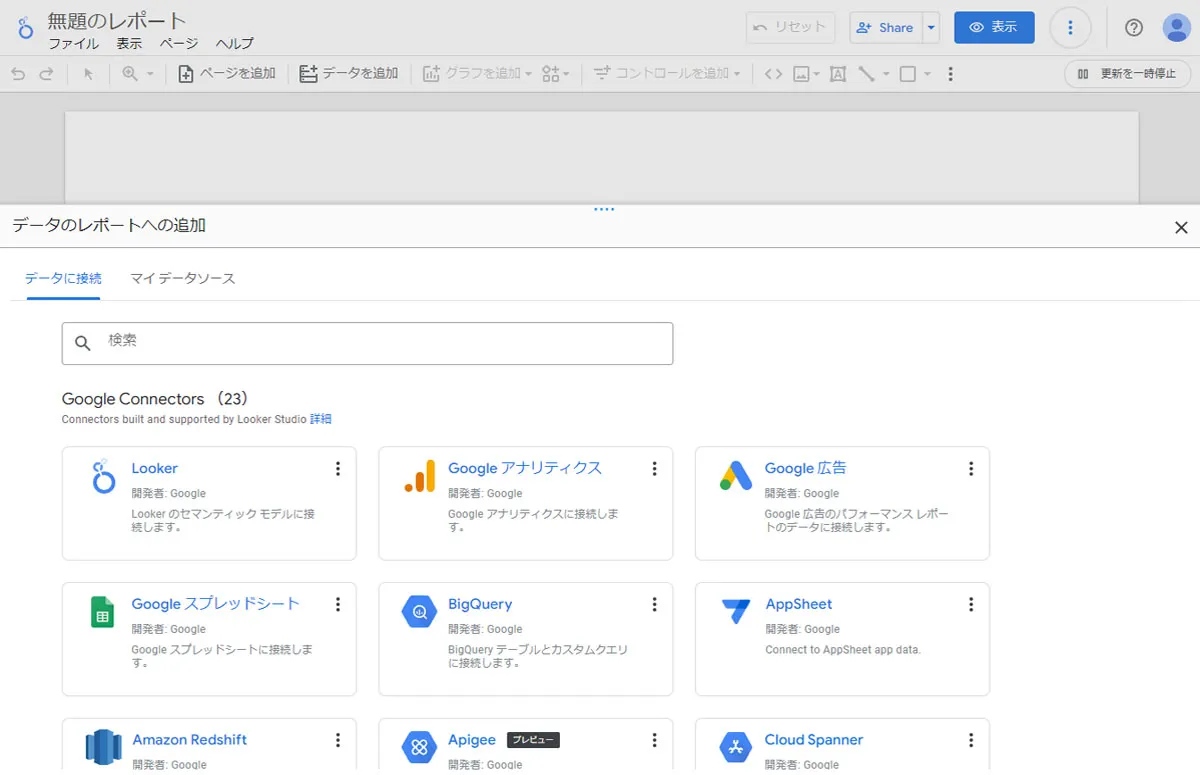
Task: Open three-dot menu on Google アナリティクス card
Action: [654, 469]
